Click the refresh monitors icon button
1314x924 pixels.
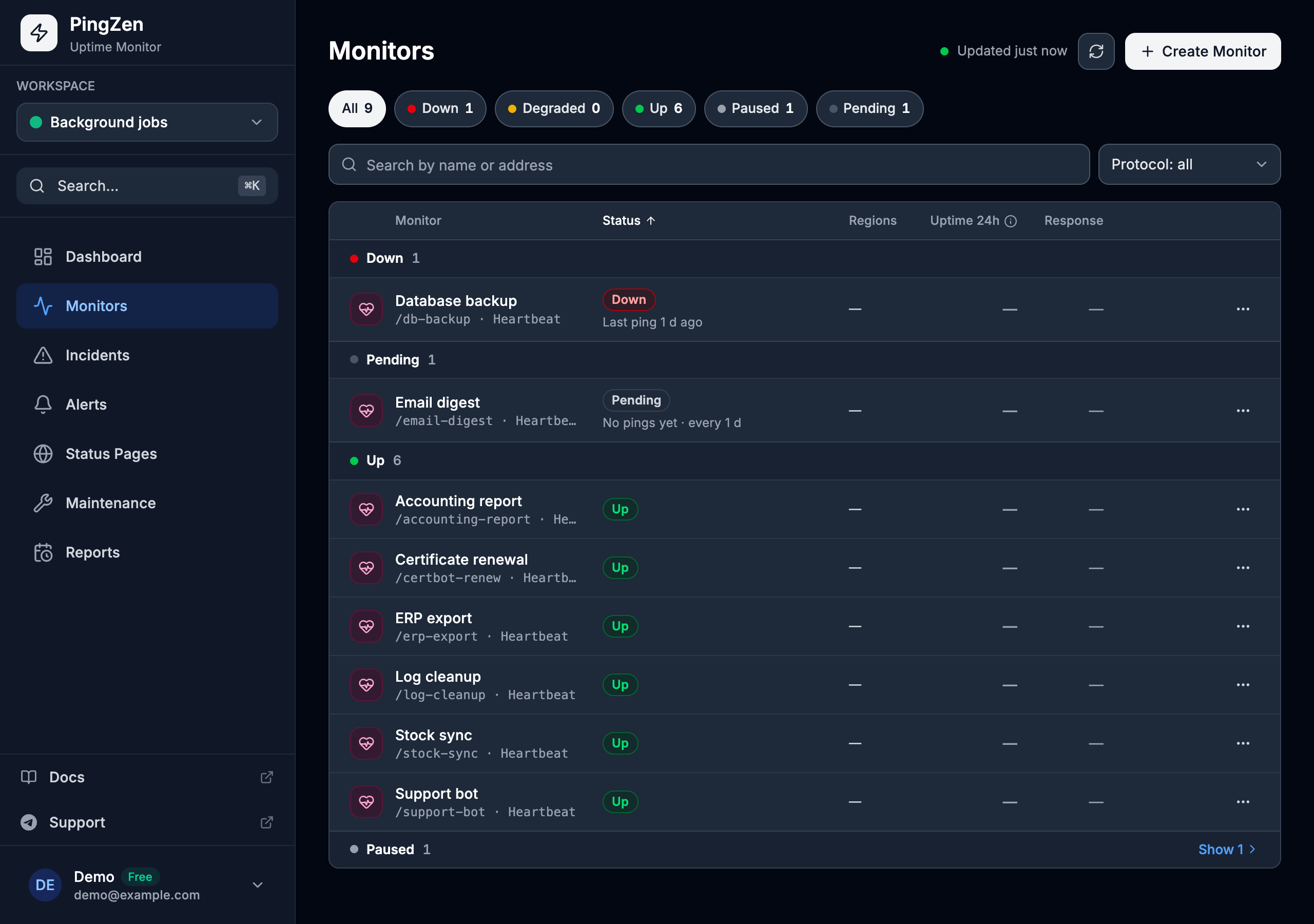[x=1095, y=51]
